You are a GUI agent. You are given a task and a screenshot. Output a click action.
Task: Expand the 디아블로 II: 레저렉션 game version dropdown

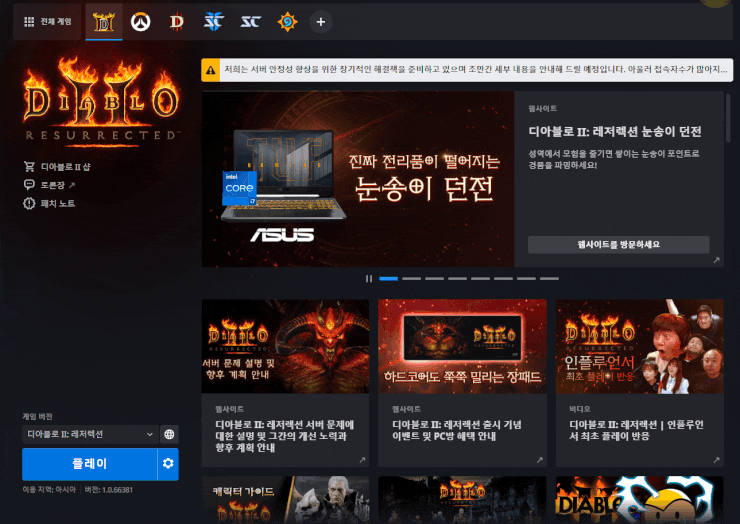pos(90,434)
